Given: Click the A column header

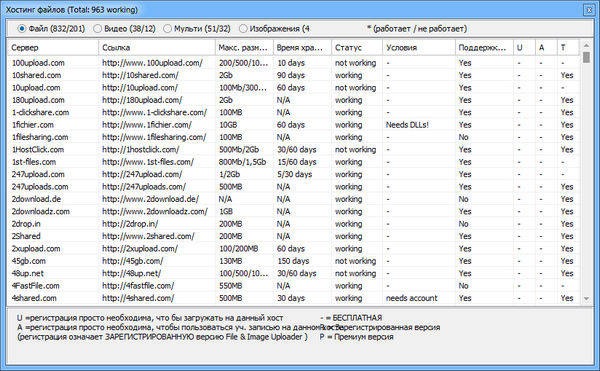Looking at the screenshot, I should [x=546, y=47].
